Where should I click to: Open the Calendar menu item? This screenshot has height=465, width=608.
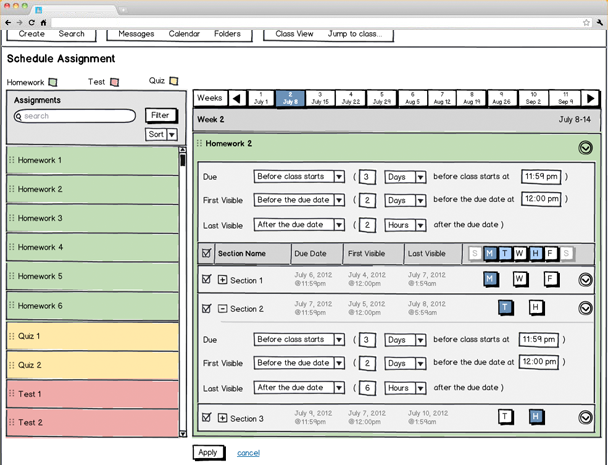(184, 34)
